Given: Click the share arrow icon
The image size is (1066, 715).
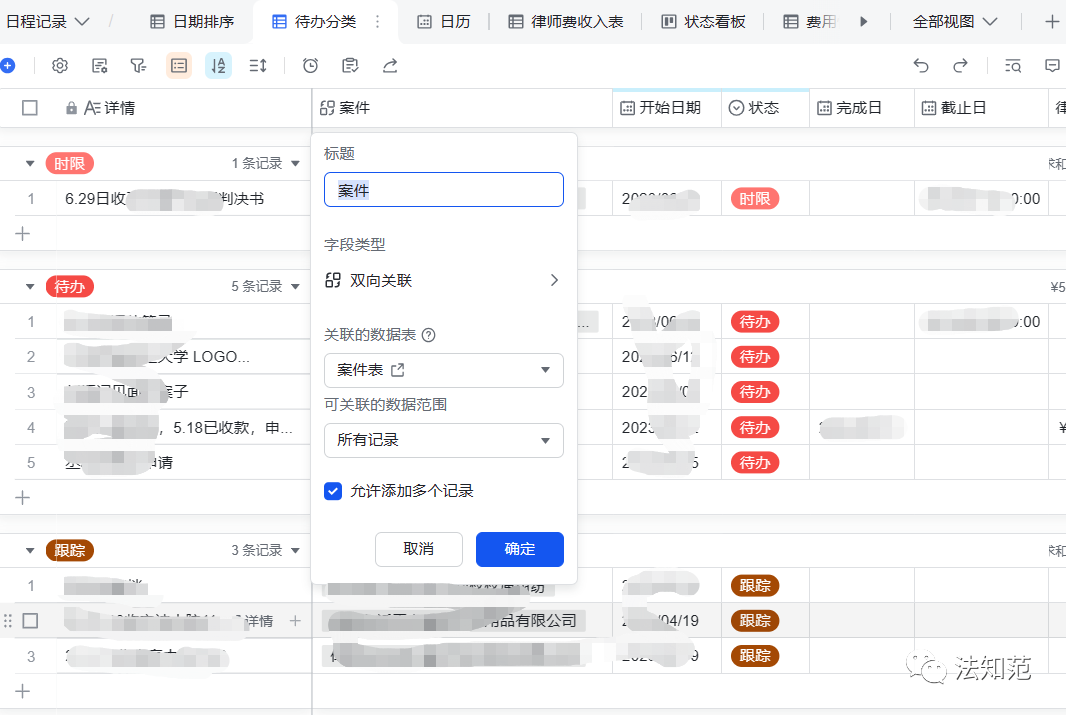Looking at the screenshot, I should pos(390,65).
